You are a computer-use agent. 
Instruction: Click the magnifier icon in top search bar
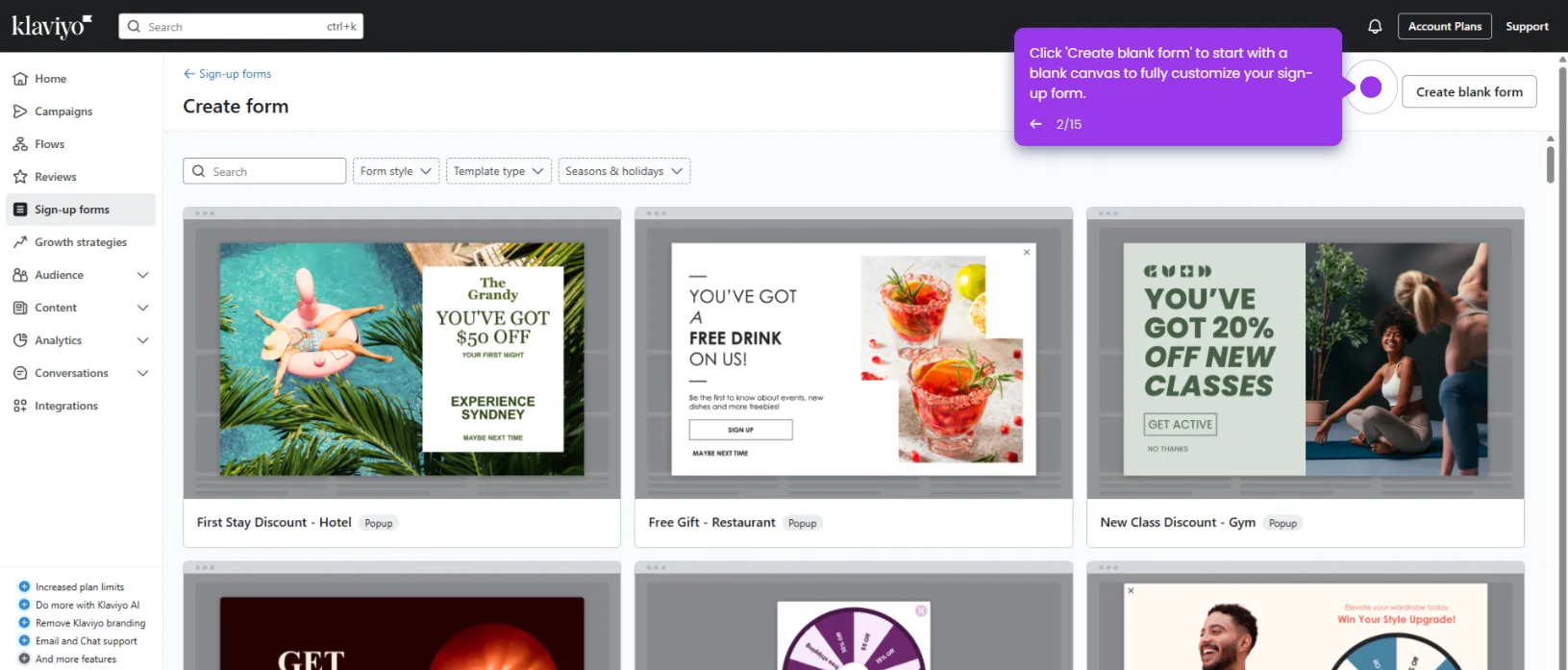tap(134, 27)
